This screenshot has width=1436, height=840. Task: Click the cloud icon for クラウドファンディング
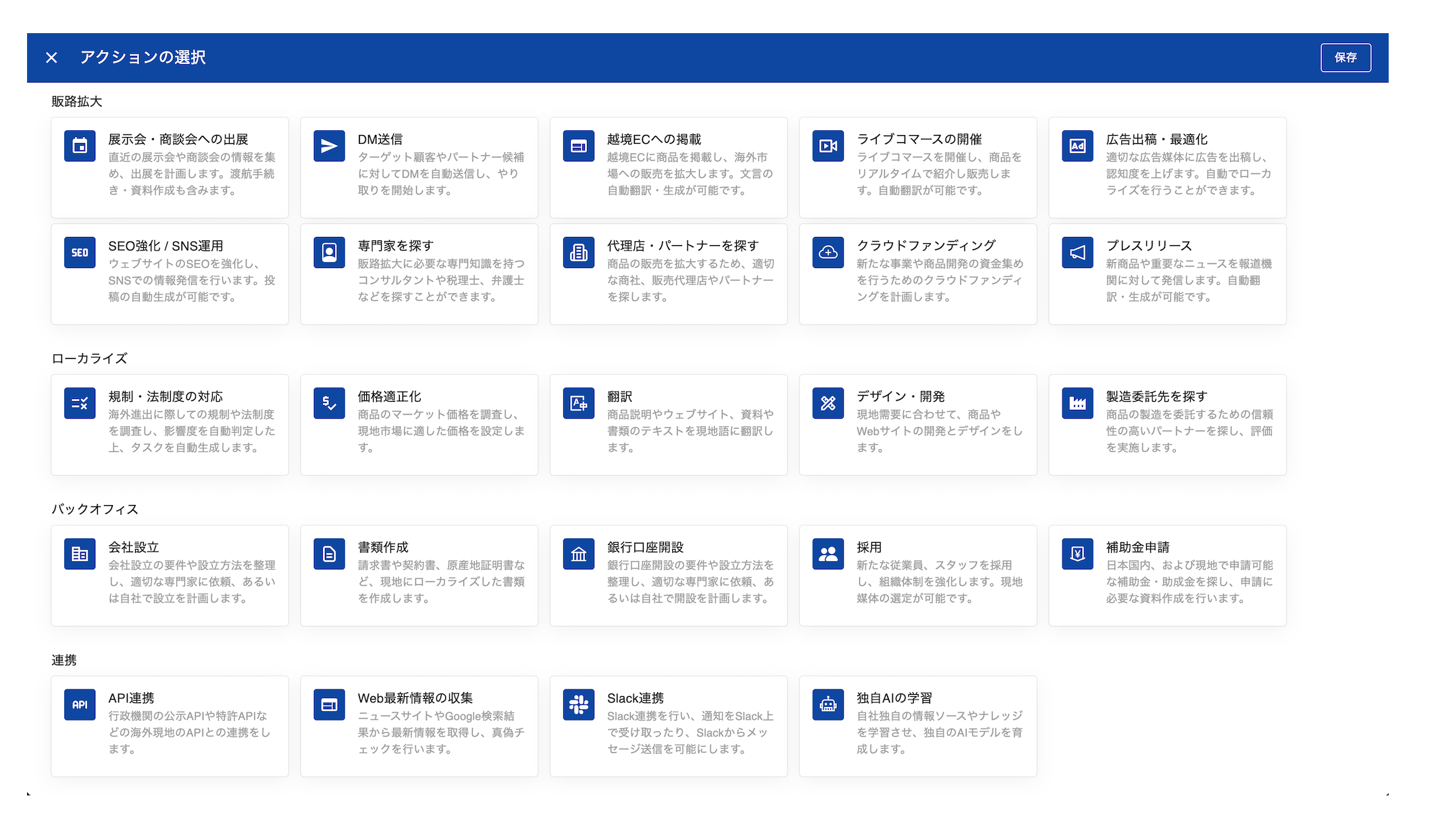coord(827,253)
